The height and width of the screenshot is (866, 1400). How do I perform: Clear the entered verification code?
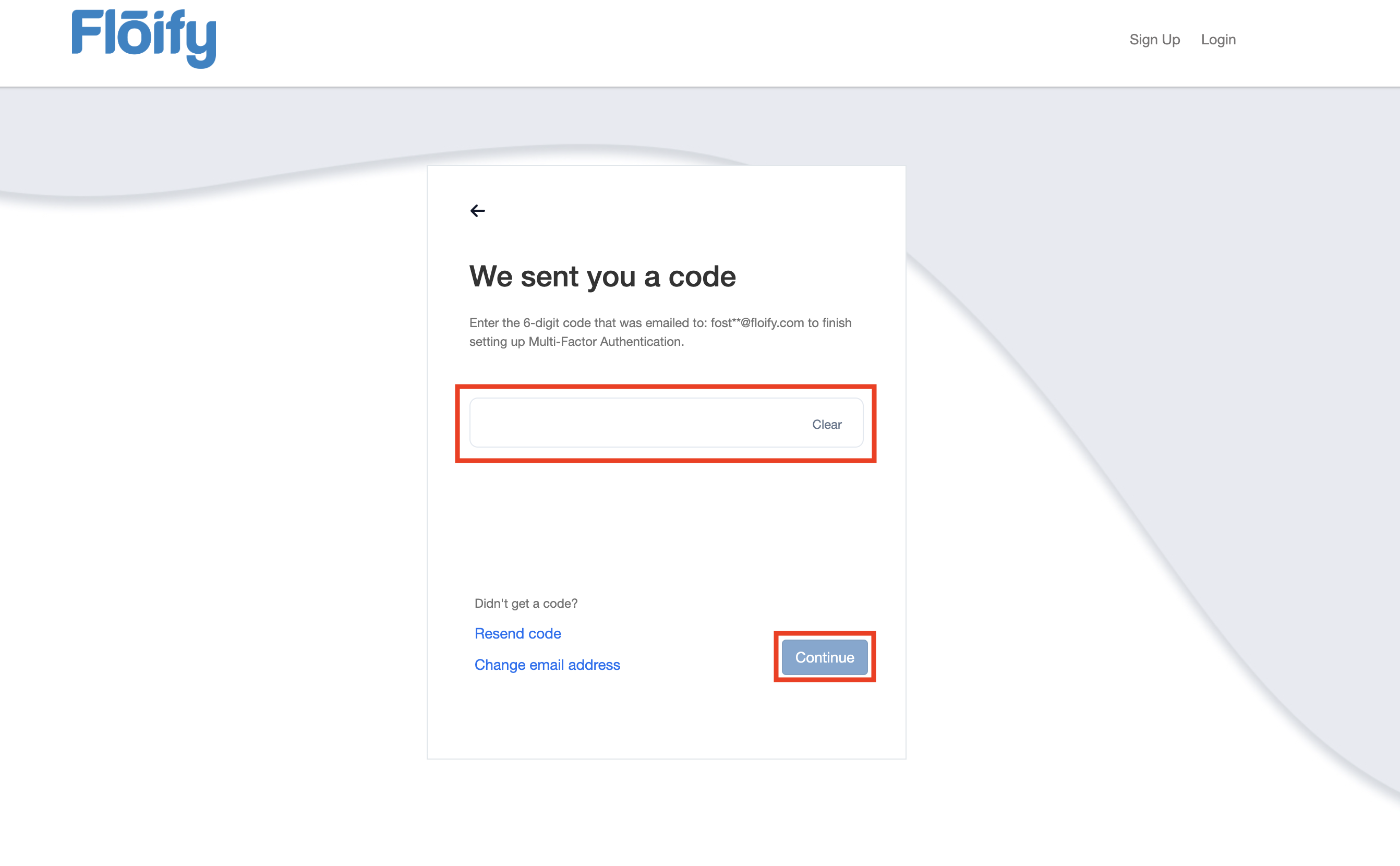click(x=826, y=424)
